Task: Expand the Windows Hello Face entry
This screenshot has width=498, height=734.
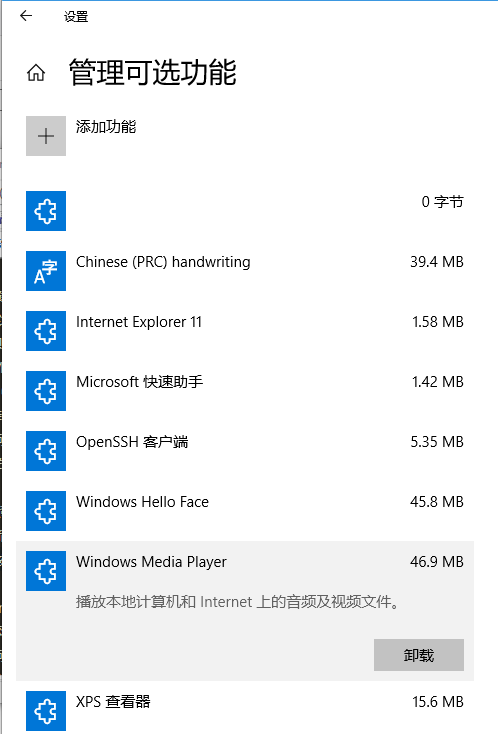Action: (x=245, y=510)
